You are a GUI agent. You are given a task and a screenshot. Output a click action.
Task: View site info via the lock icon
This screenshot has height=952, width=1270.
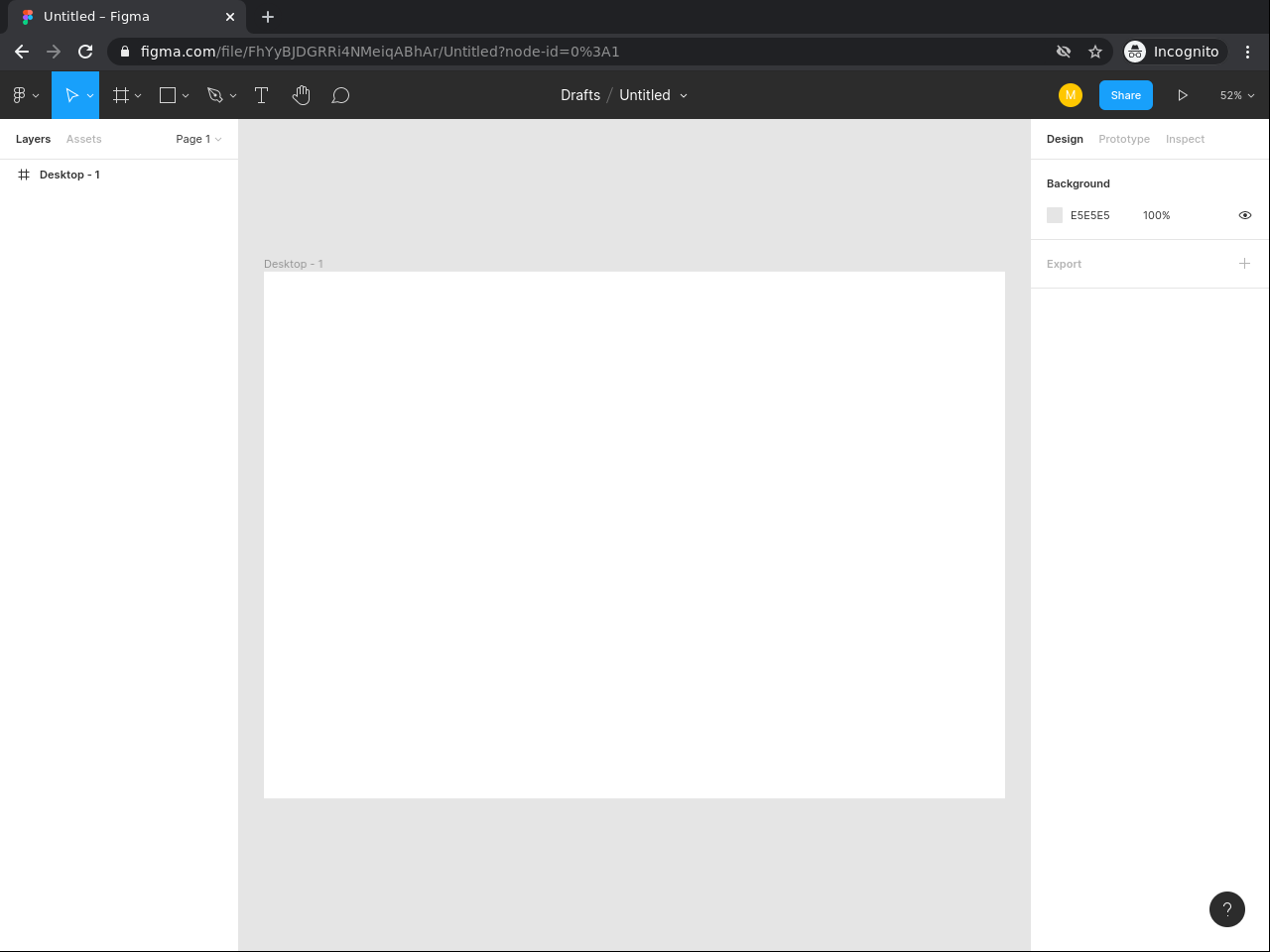pos(124,52)
